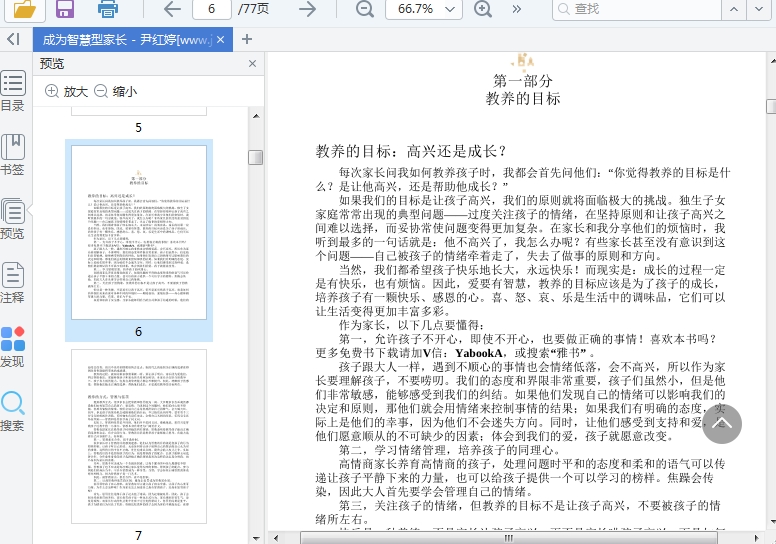Open the 注释 (annotations) sidebar panel
Image resolution: width=776 pixels, height=544 pixels.
pyautogui.click(x=13, y=283)
